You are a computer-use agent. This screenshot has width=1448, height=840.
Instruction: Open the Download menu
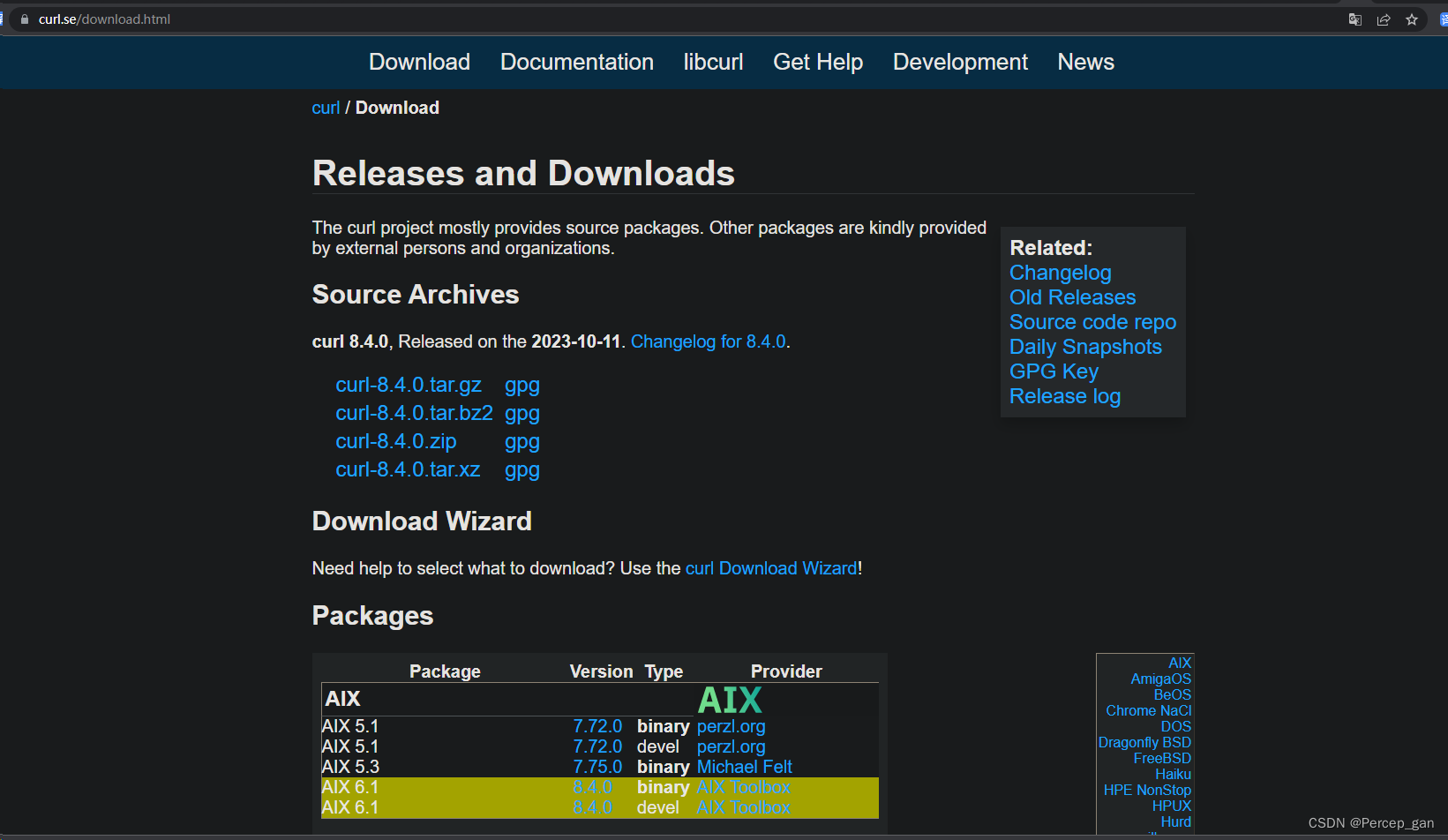419,62
